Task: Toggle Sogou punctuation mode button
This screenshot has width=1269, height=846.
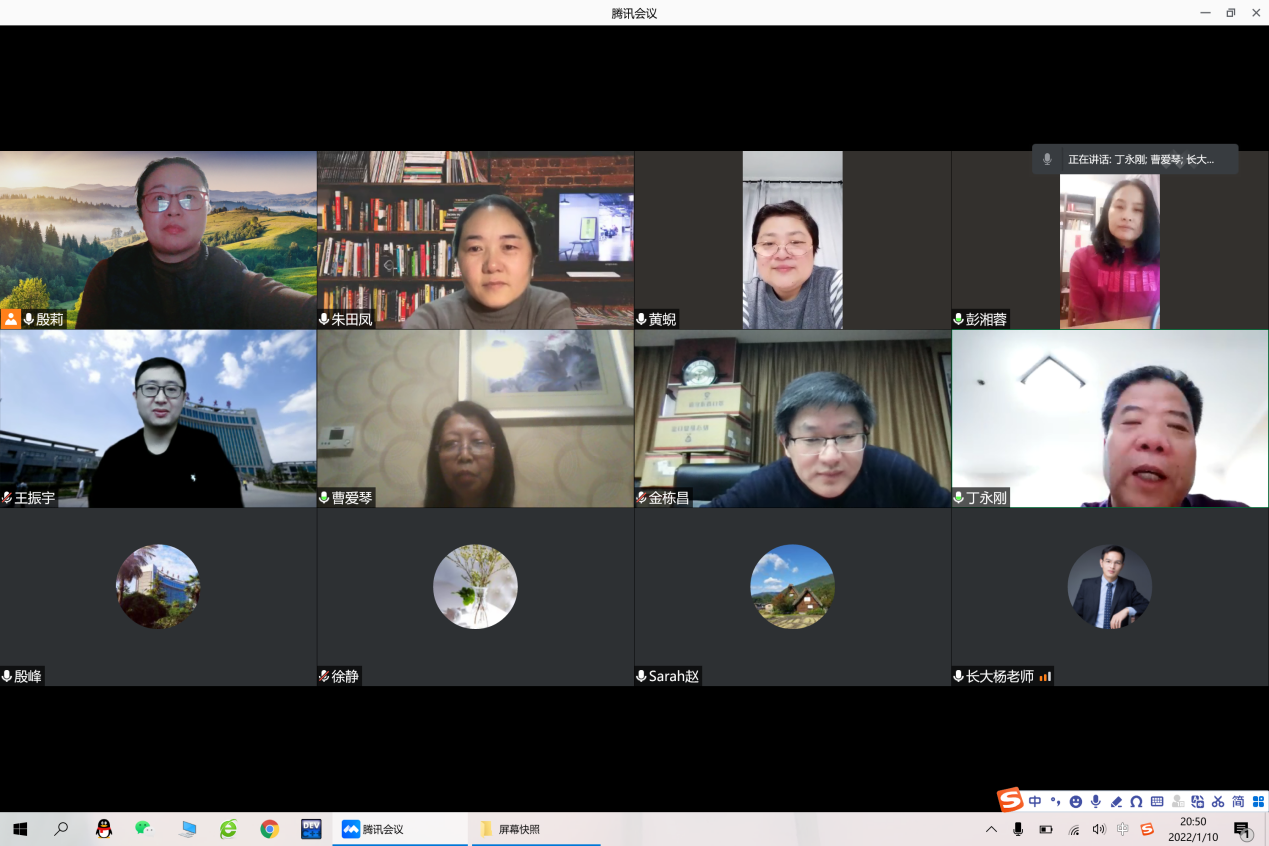Action: (1055, 802)
